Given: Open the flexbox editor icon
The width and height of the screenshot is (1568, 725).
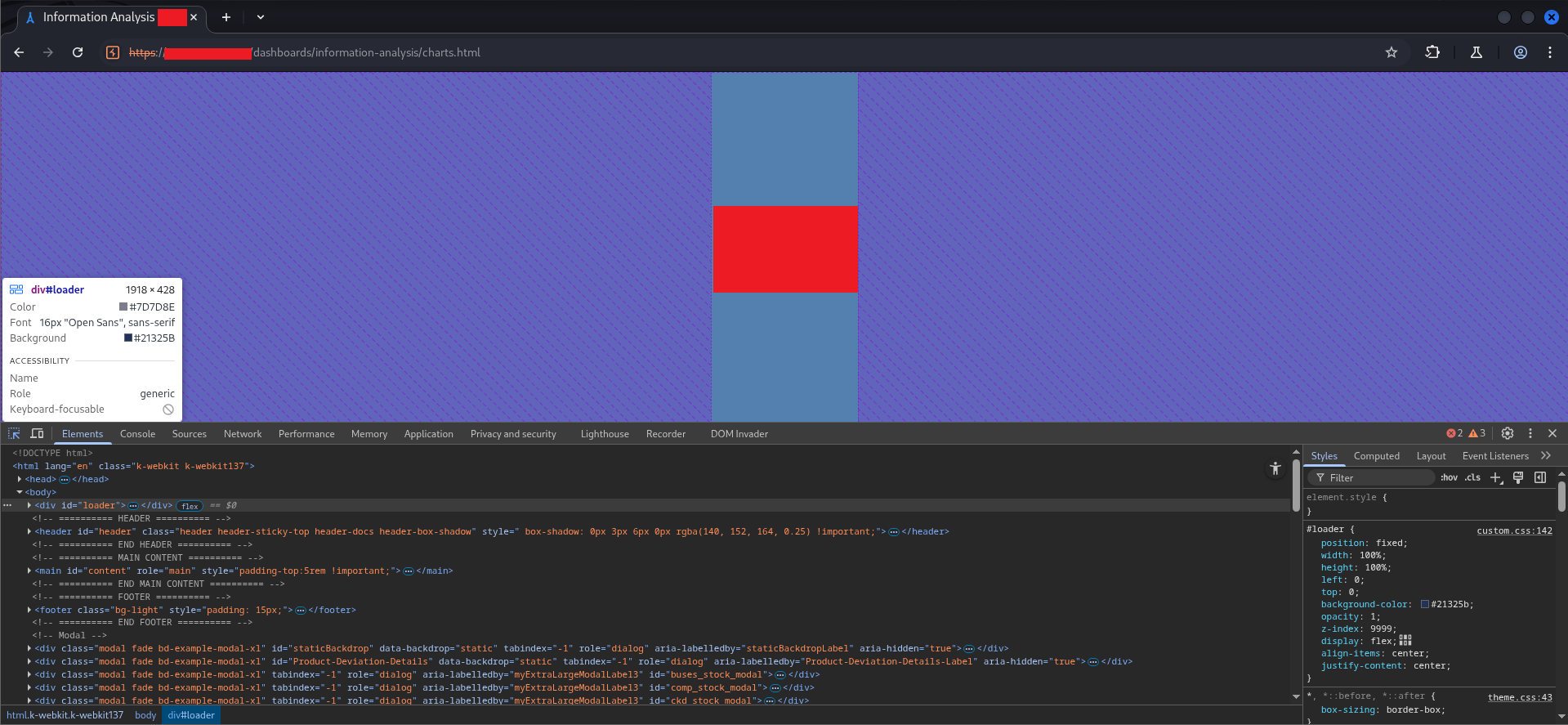Looking at the screenshot, I should coord(1405,640).
